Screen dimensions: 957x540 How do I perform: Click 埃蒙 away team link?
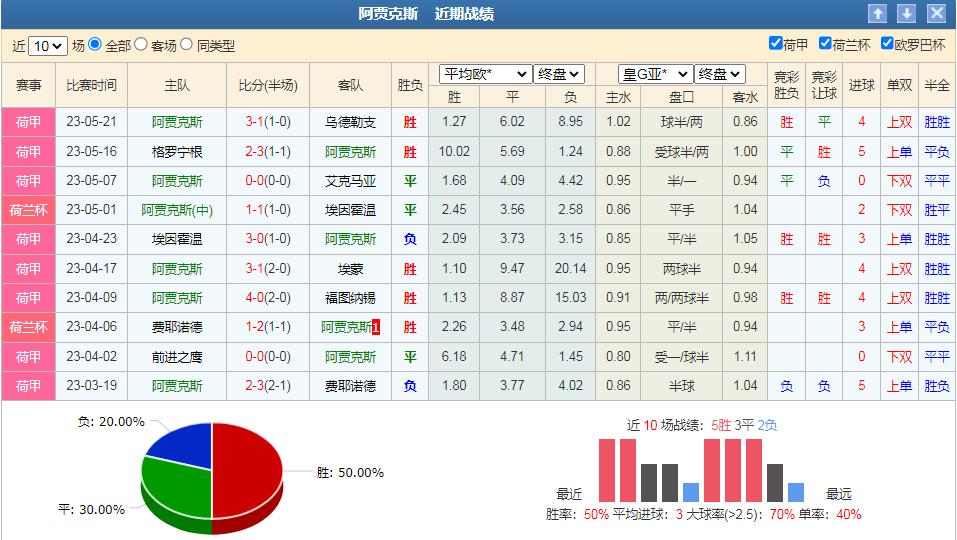[350, 268]
